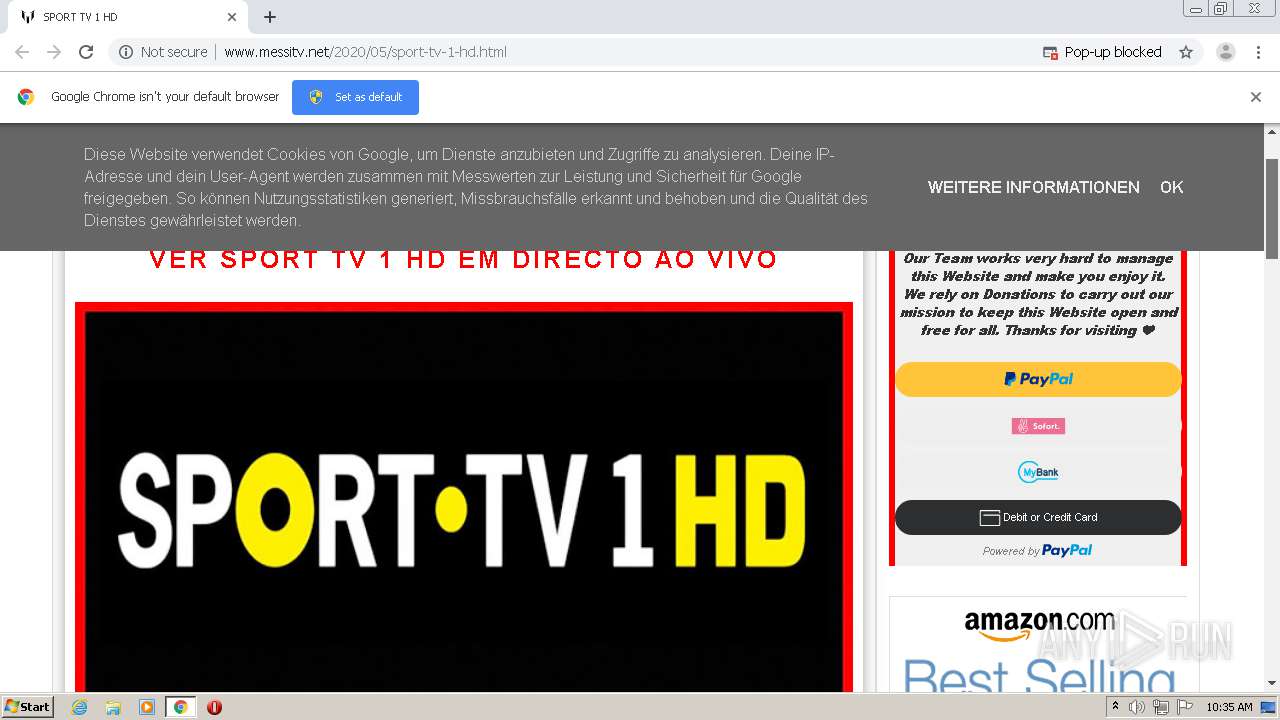
Task: Click scrollbar up arrow
Action: (x=1272, y=132)
